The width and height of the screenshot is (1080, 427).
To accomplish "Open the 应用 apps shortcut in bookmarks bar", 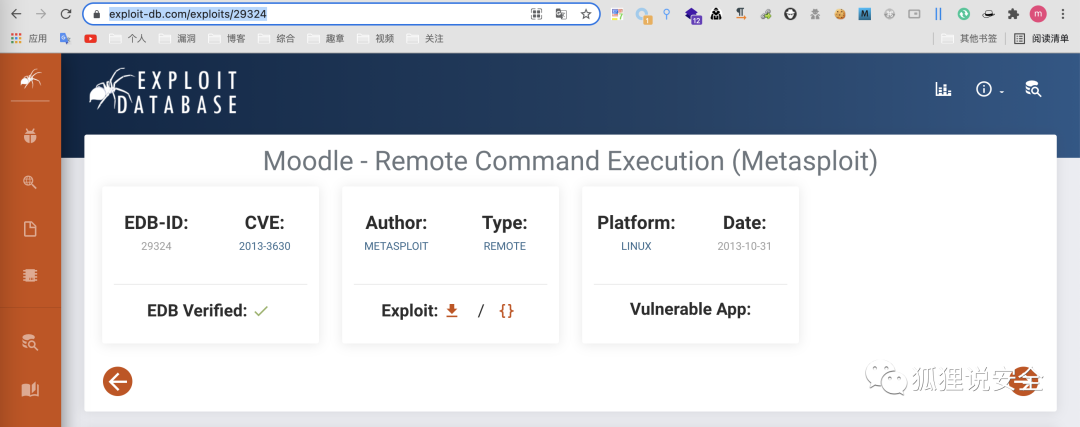I will pos(29,39).
